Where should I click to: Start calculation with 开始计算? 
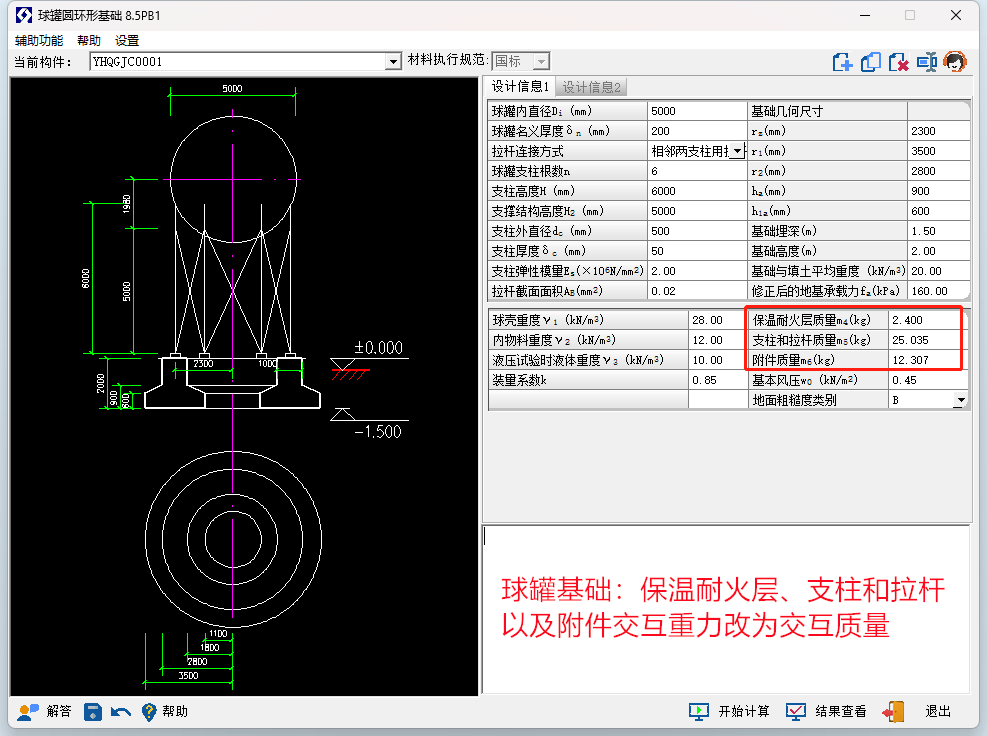729,711
